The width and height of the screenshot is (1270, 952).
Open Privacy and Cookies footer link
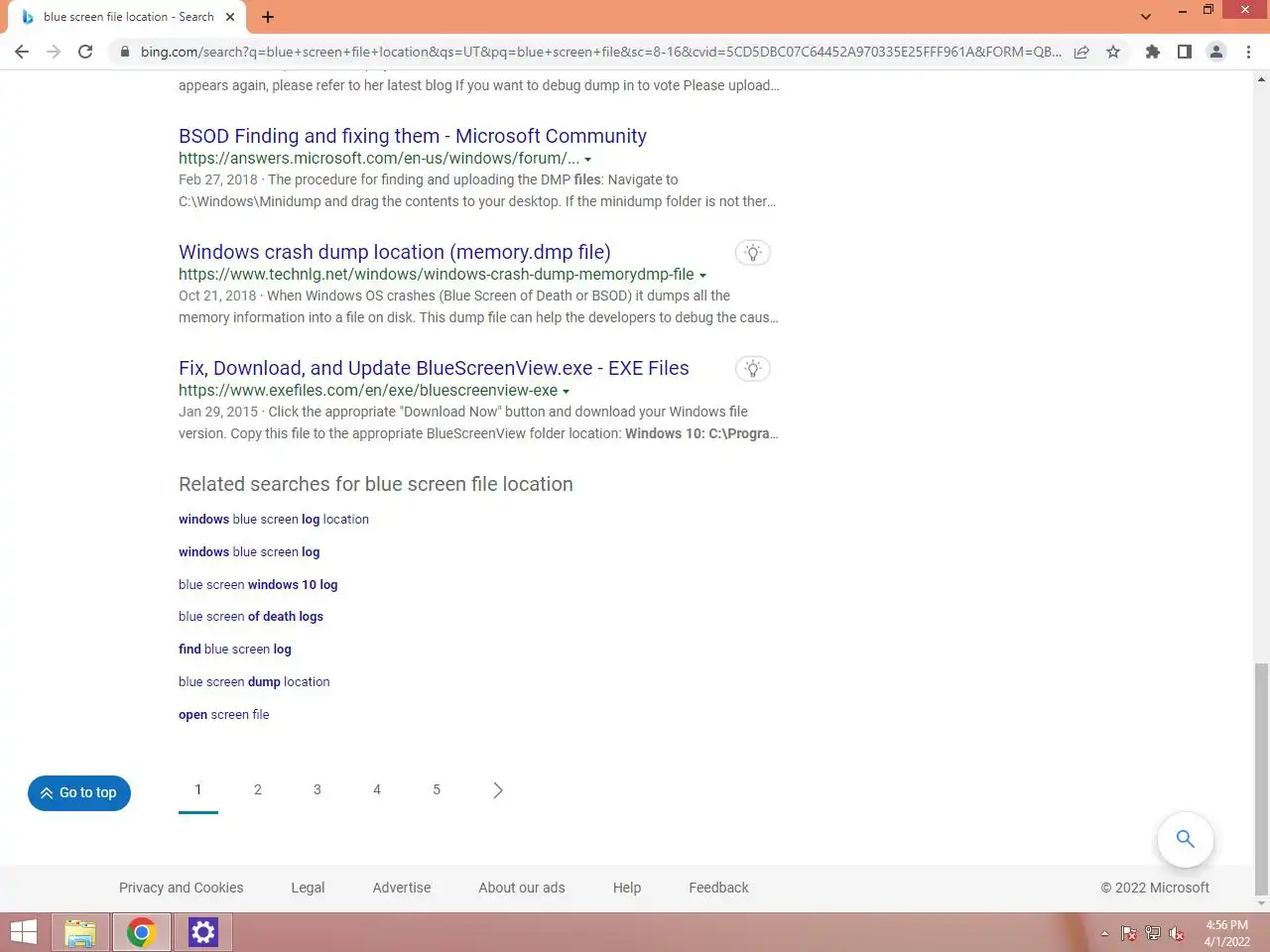(x=181, y=888)
